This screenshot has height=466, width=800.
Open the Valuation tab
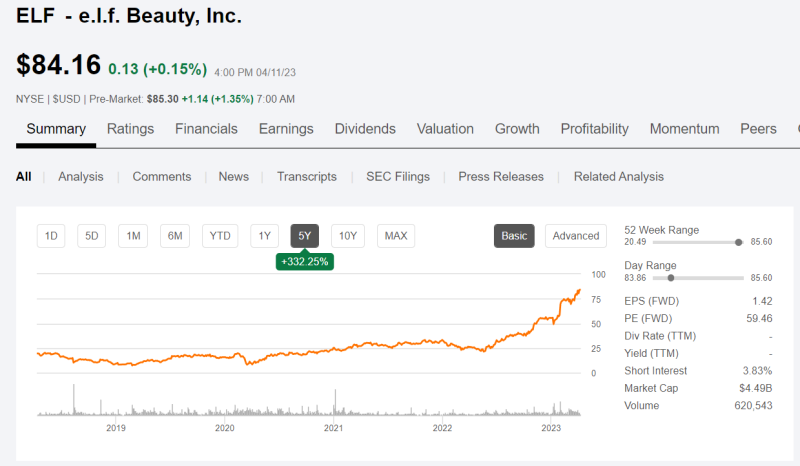[445, 129]
